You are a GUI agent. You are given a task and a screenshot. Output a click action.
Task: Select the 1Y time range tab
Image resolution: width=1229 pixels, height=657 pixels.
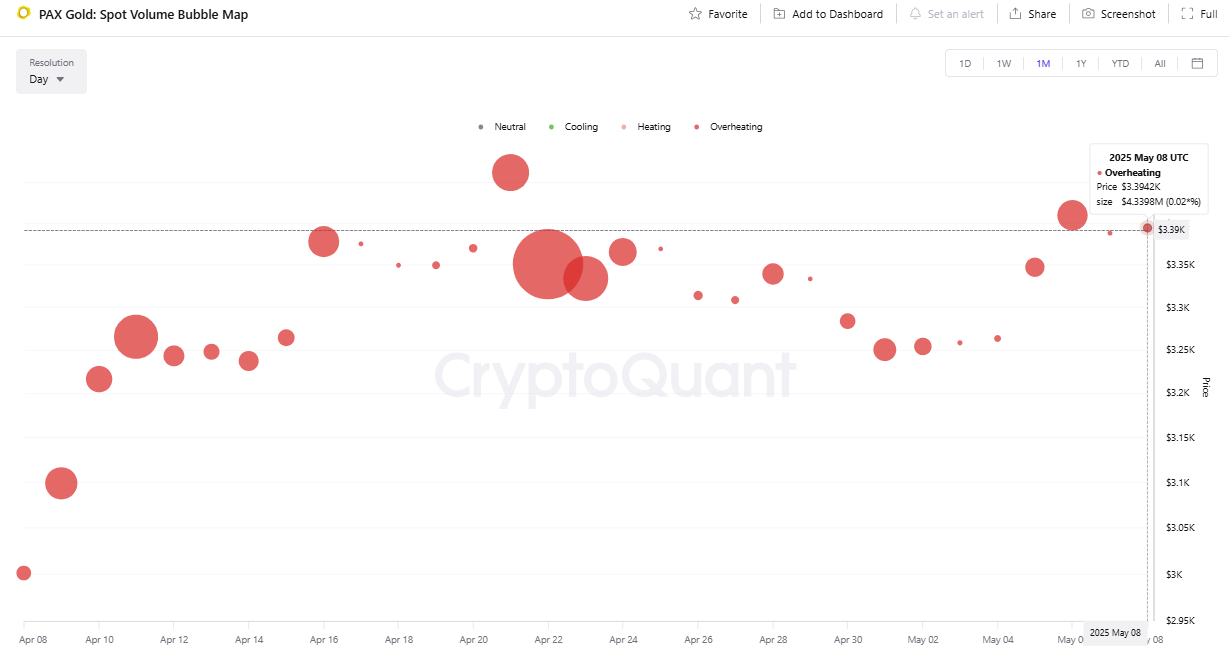tap(1081, 63)
